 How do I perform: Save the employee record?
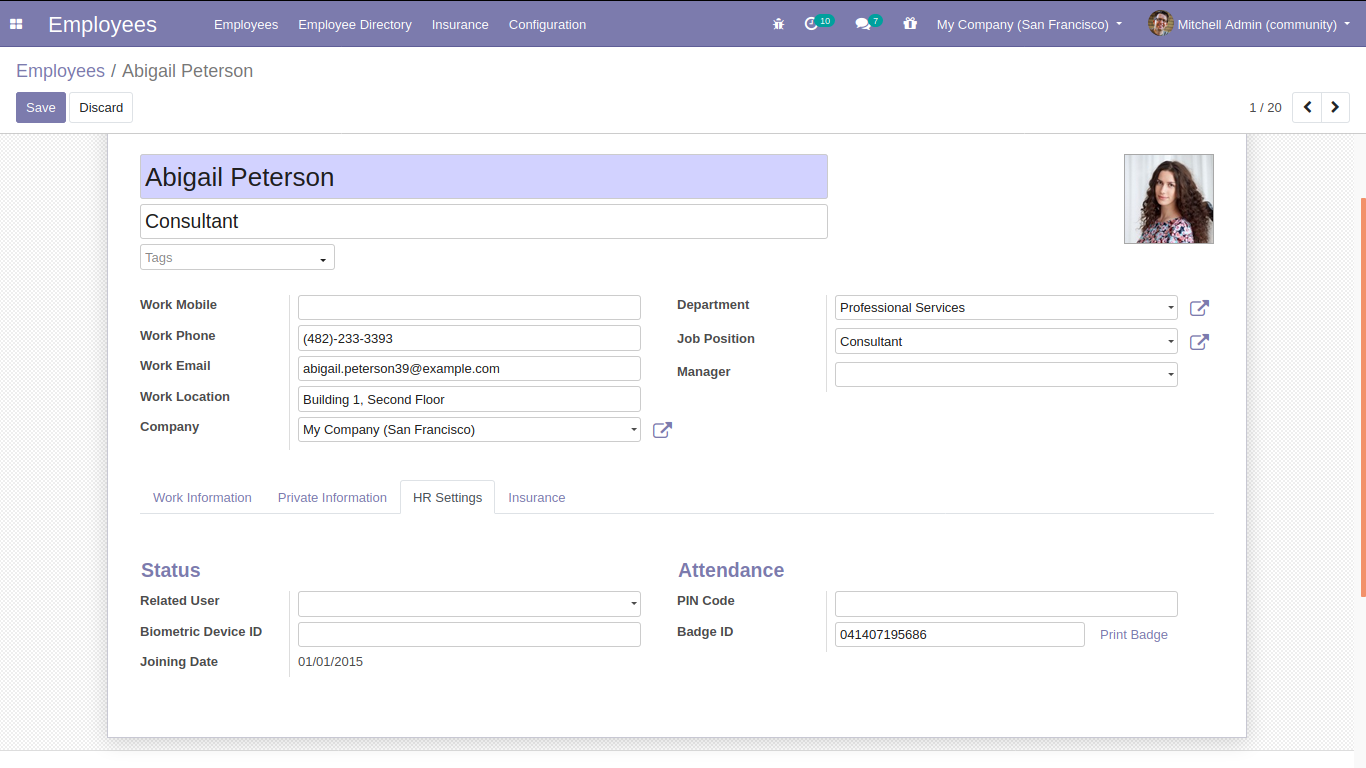pyautogui.click(x=41, y=108)
